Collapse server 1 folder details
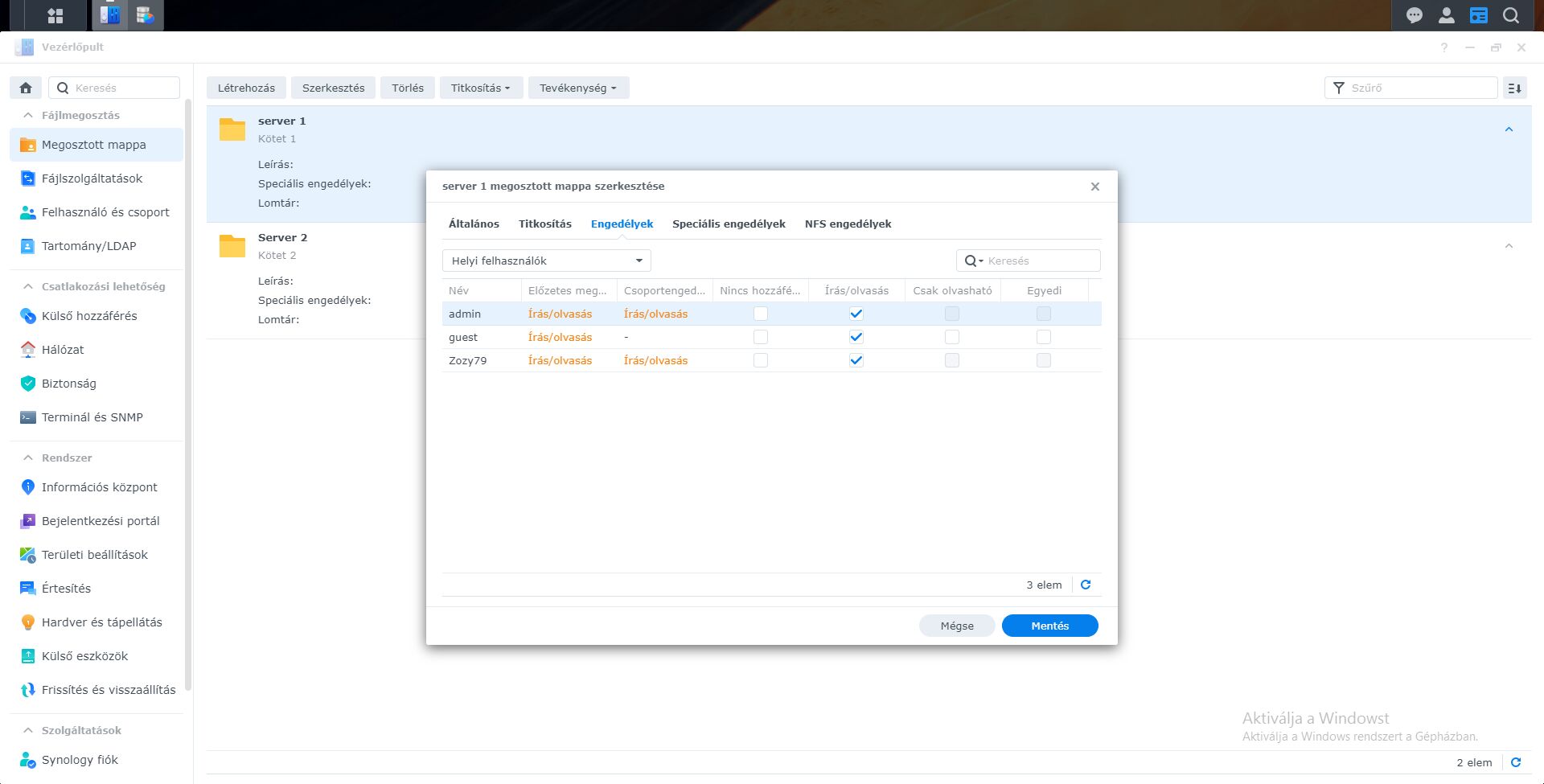The image size is (1544, 784). 1509,129
